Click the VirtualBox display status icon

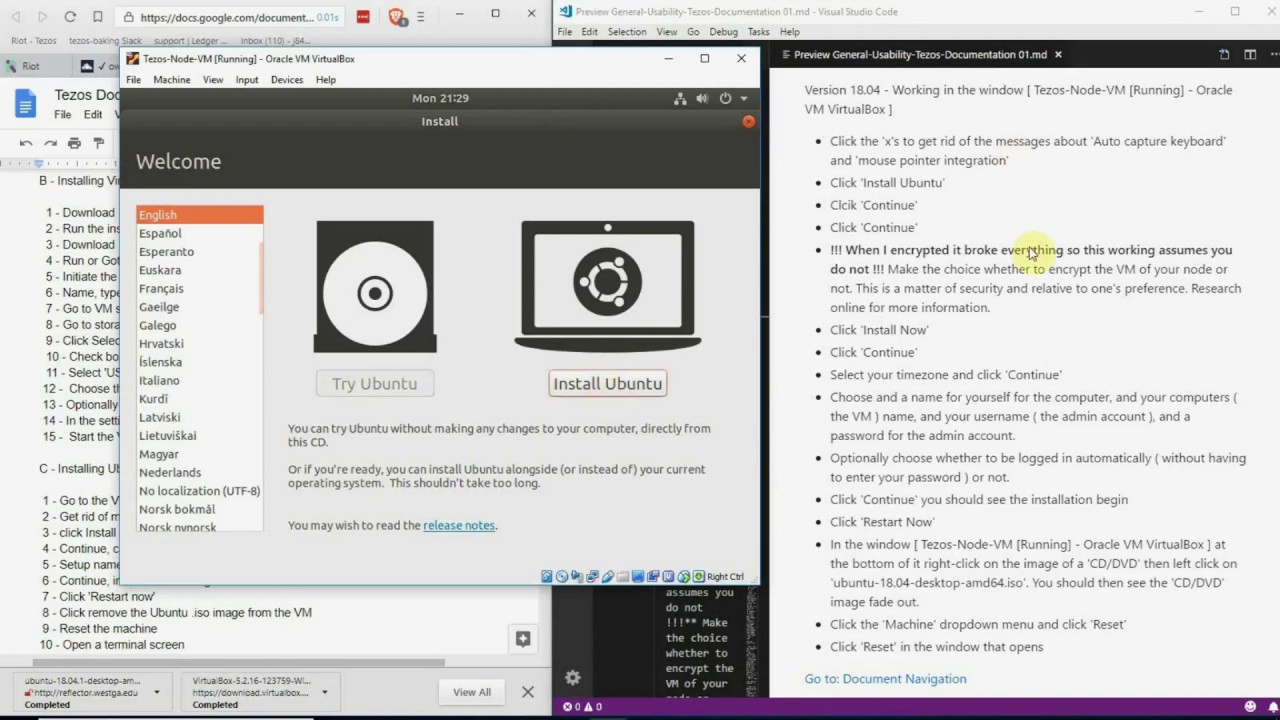click(x=638, y=576)
